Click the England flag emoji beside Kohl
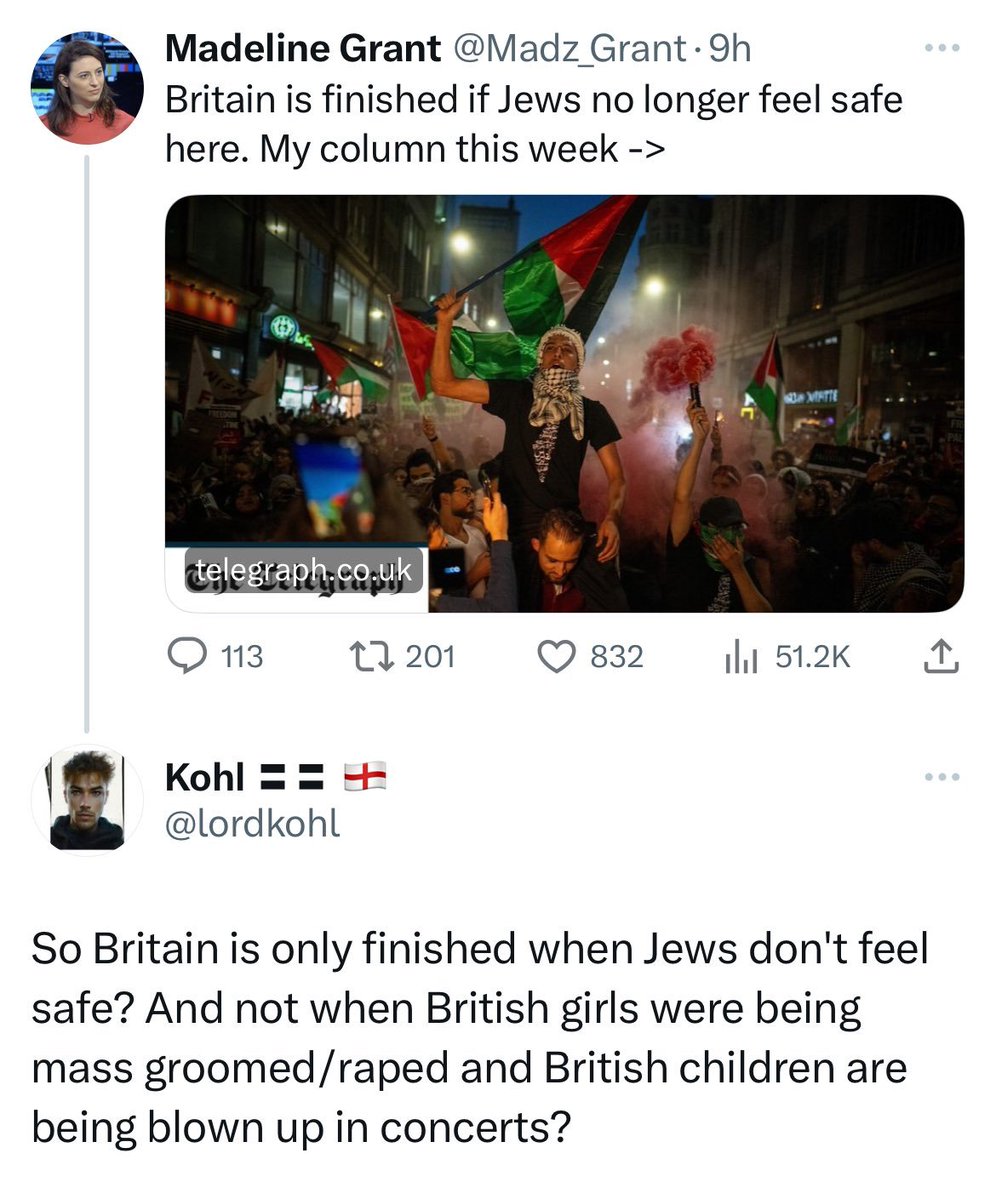996x1199 pixels. point(365,776)
